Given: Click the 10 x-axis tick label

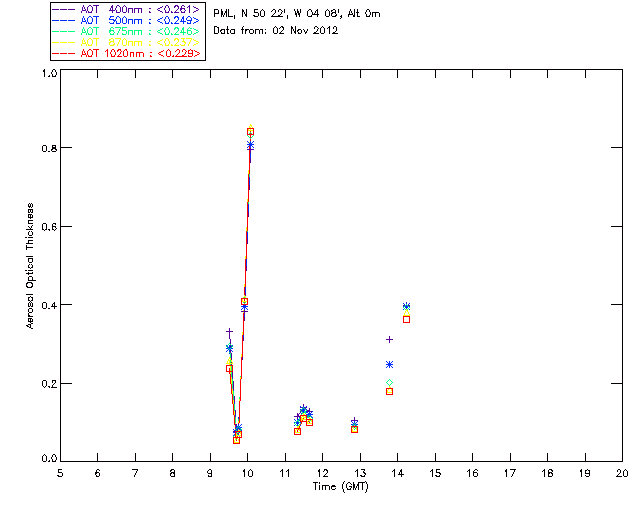Looking at the screenshot, I should (x=247, y=473).
